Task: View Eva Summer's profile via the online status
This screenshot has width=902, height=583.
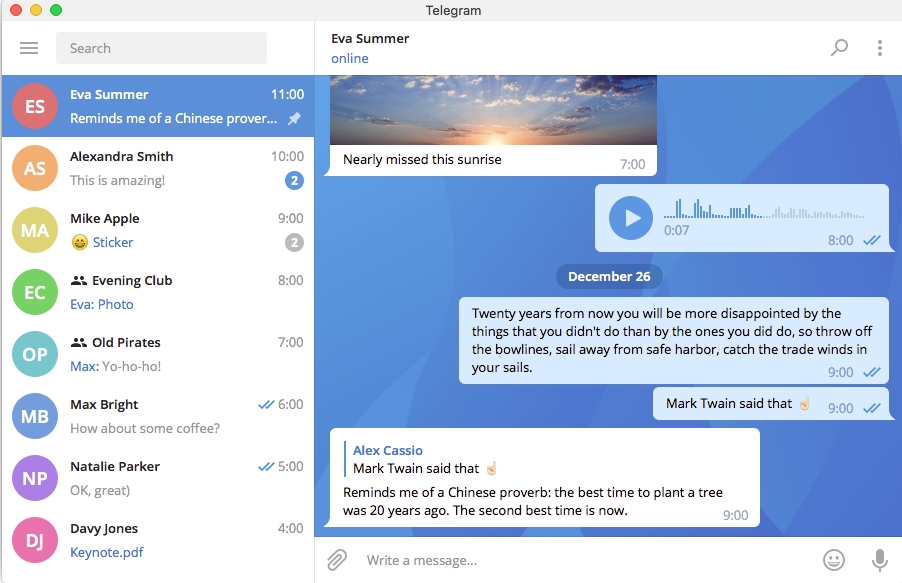Action: 349,58
